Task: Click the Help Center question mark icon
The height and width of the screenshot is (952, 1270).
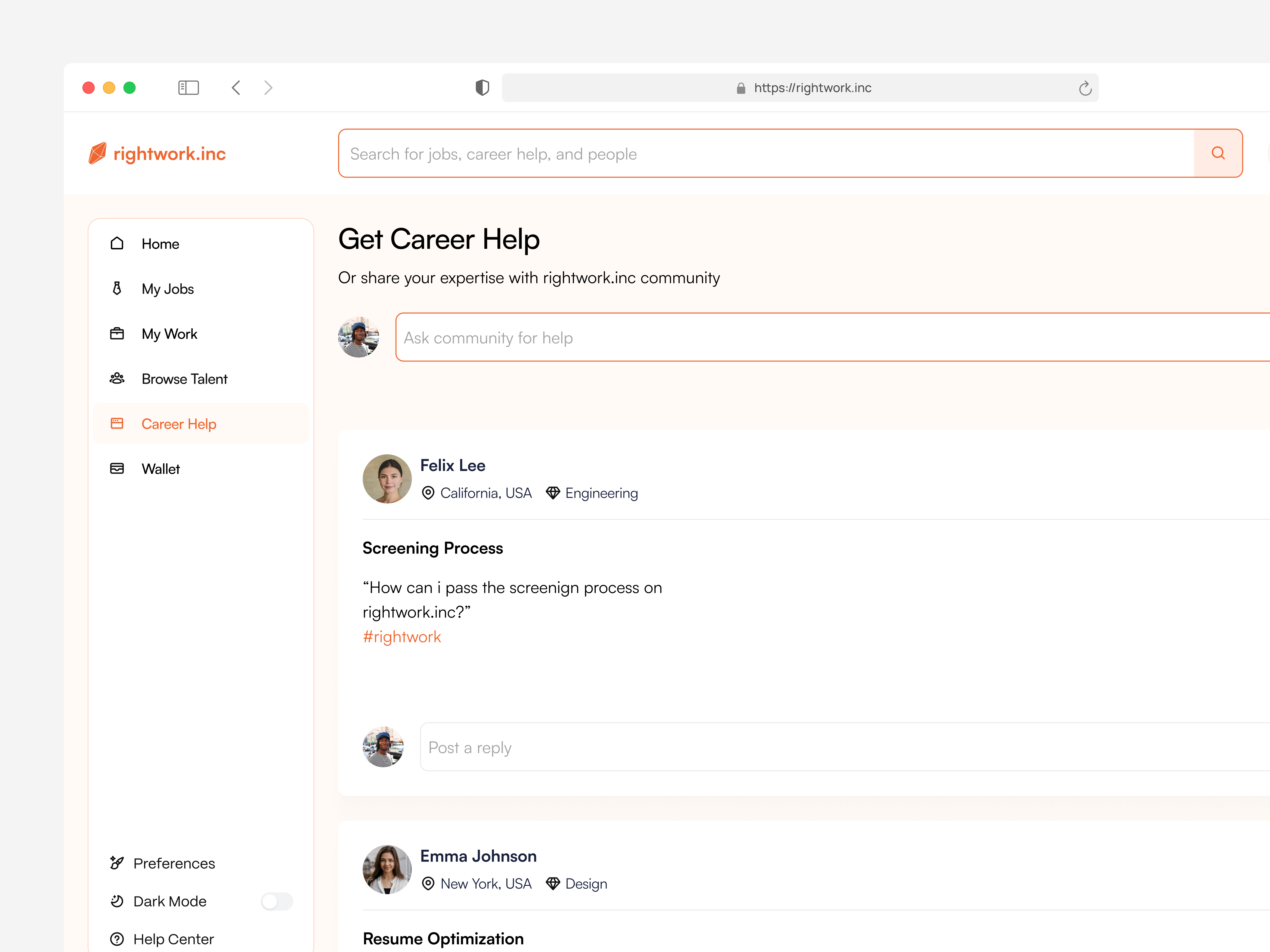Action: pyautogui.click(x=117, y=939)
